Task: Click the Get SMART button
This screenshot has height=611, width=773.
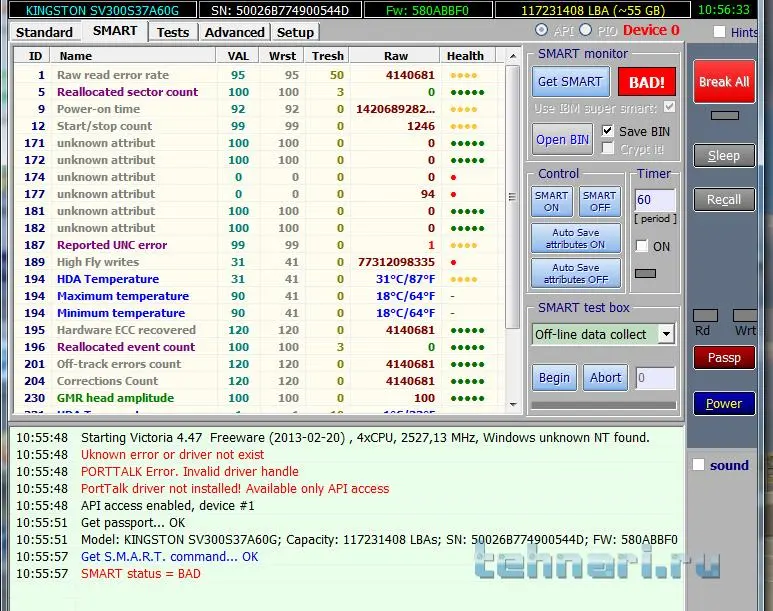Action: pyautogui.click(x=569, y=82)
